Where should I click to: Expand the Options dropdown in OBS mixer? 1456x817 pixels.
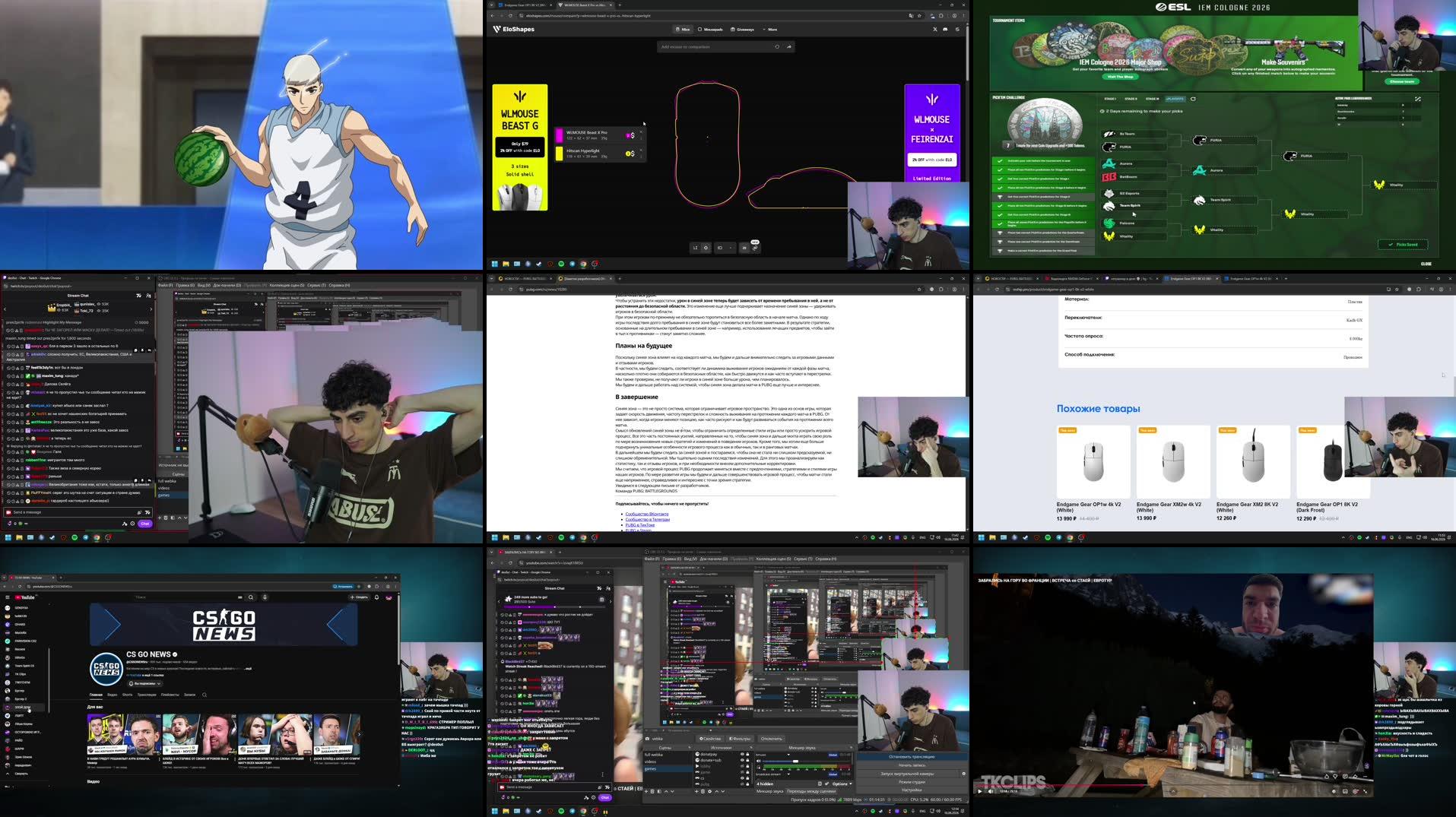click(x=842, y=784)
